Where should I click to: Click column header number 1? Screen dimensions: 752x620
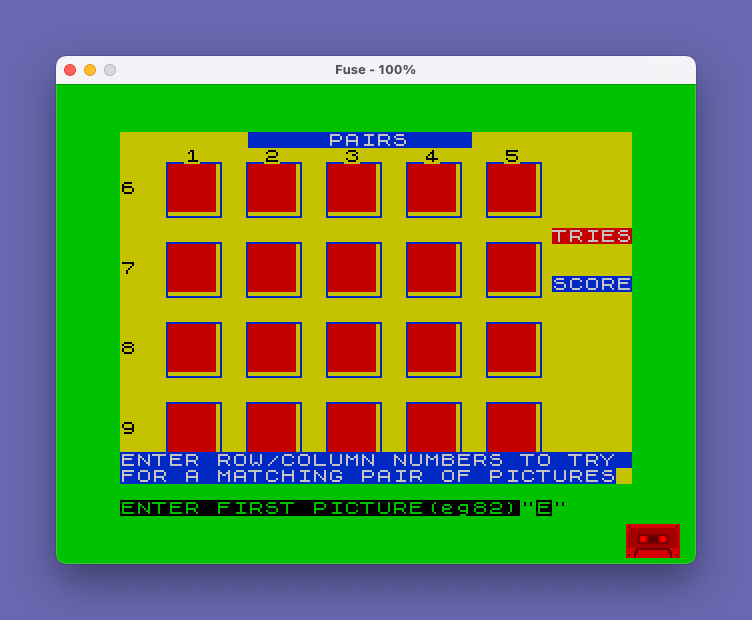point(192,156)
